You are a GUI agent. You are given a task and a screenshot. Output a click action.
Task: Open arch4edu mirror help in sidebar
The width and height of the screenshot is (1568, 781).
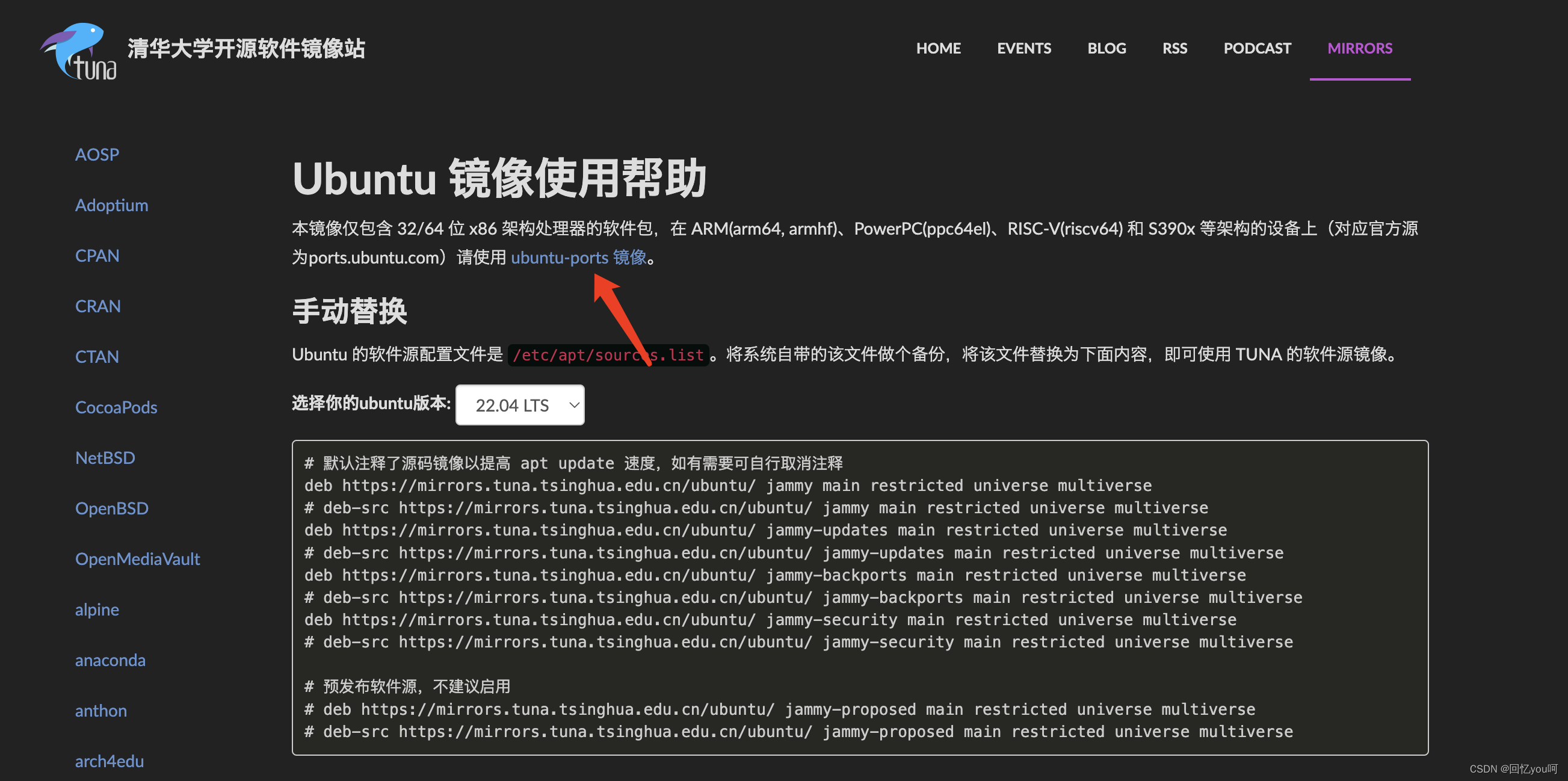109,761
